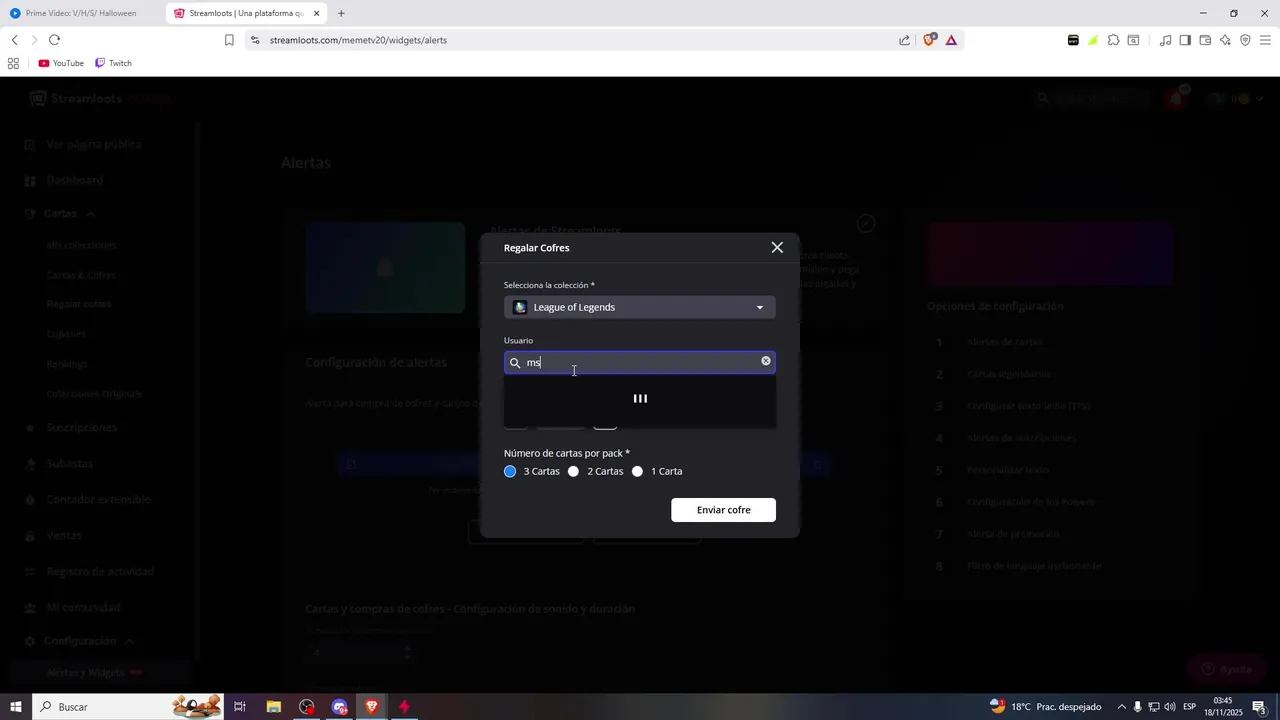Open the red lightning app on taskbar
Image resolution: width=1280 pixels, height=720 pixels.
(404, 707)
